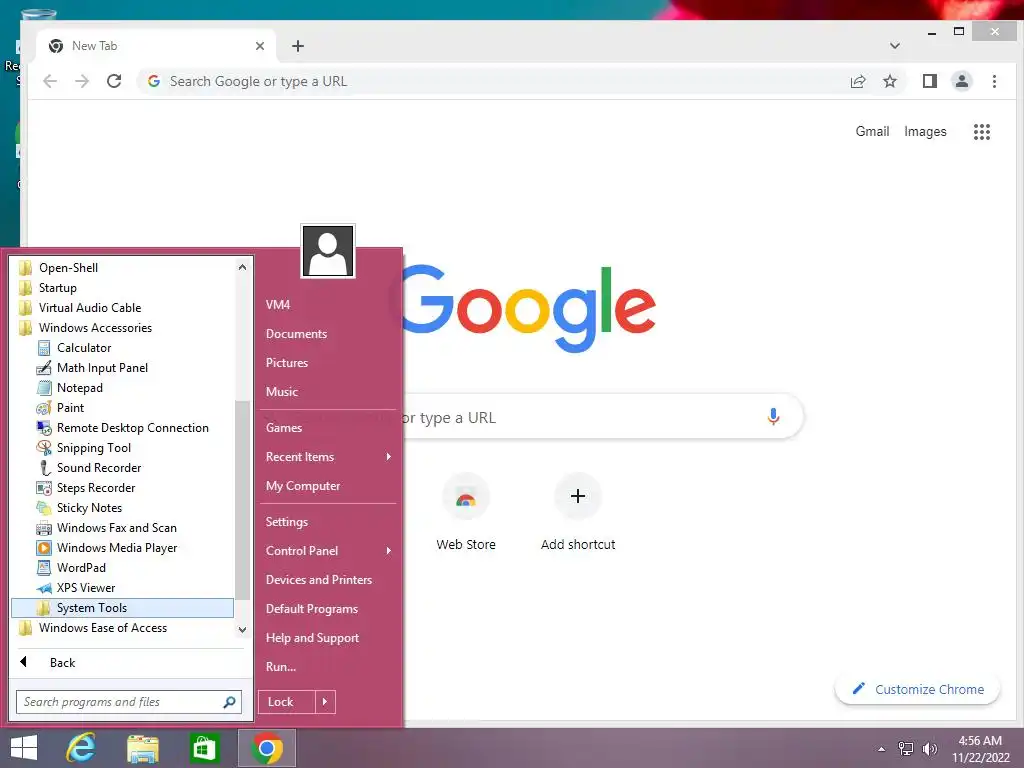Click the Lock button
1024x768 pixels.
point(287,702)
